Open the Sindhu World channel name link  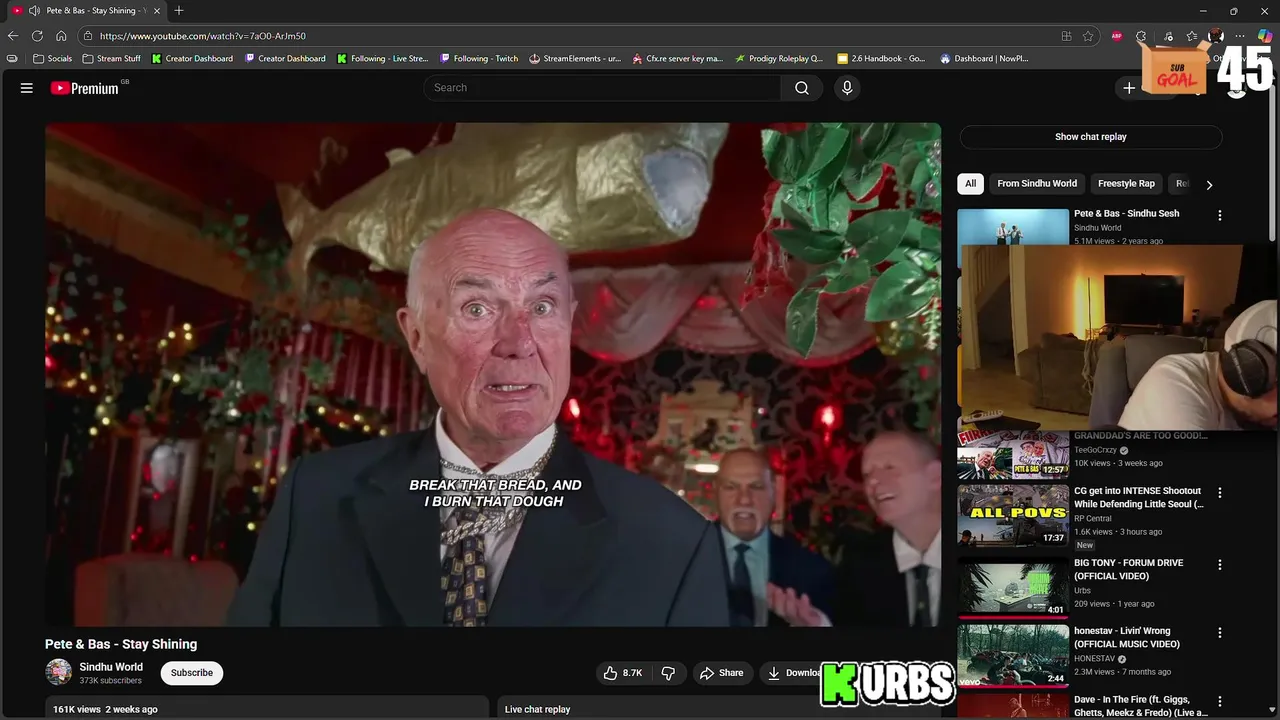111,667
